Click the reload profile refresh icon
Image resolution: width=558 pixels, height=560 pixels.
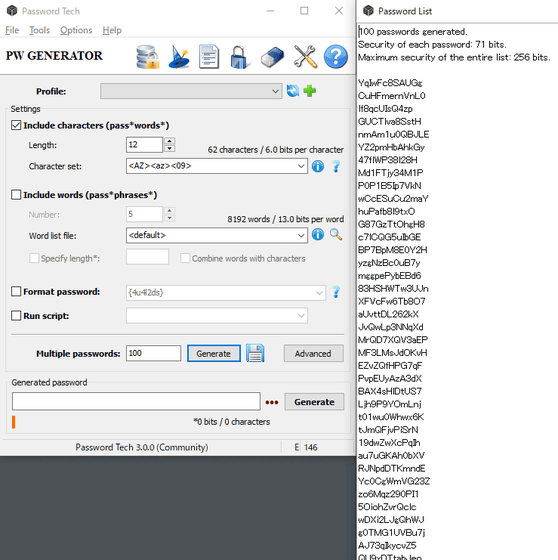(x=293, y=91)
